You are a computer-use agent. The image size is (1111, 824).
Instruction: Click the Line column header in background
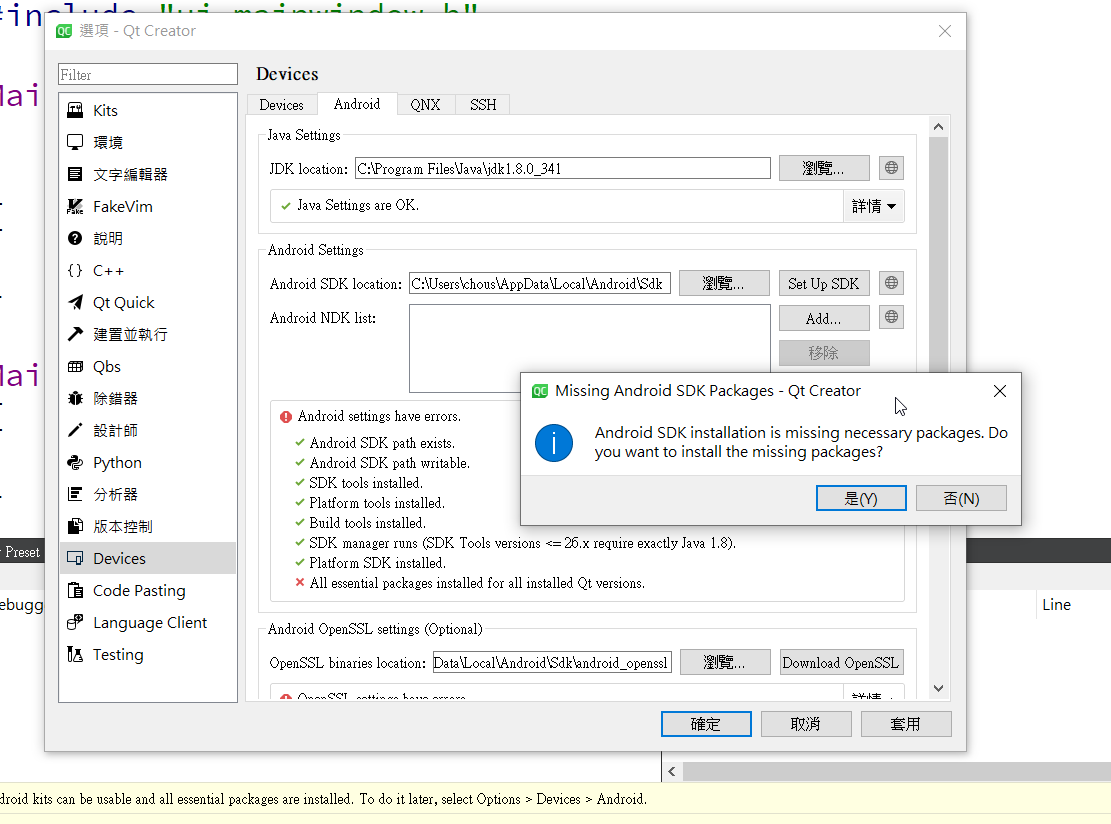1056,604
